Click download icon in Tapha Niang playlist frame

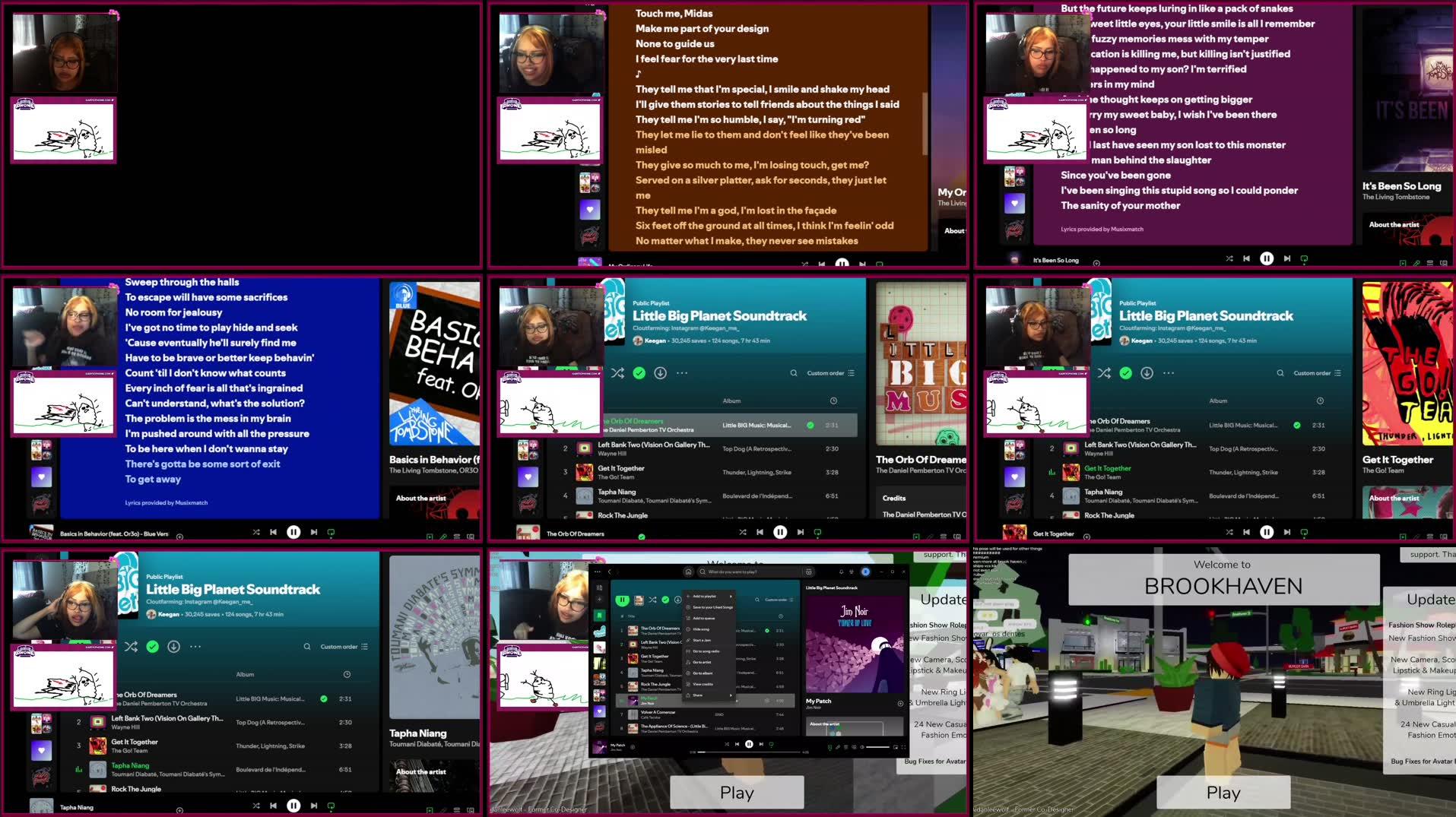pos(173,646)
